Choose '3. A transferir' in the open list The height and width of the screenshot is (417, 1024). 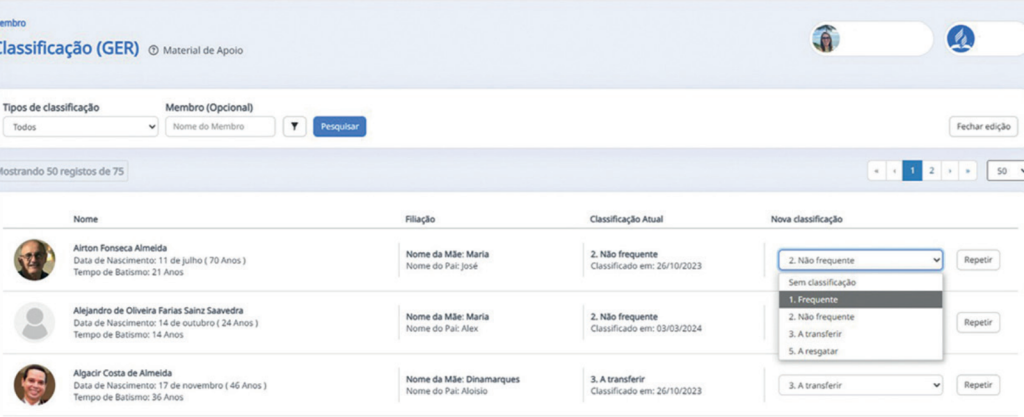(x=860, y=333)
